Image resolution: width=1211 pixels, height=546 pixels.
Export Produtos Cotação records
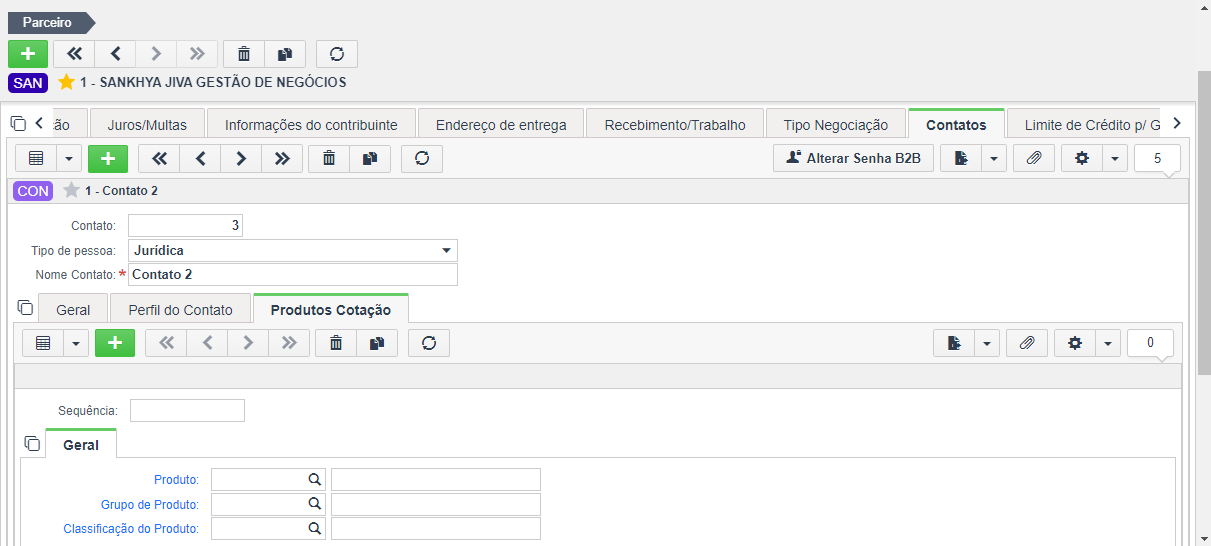coord(954,343)
